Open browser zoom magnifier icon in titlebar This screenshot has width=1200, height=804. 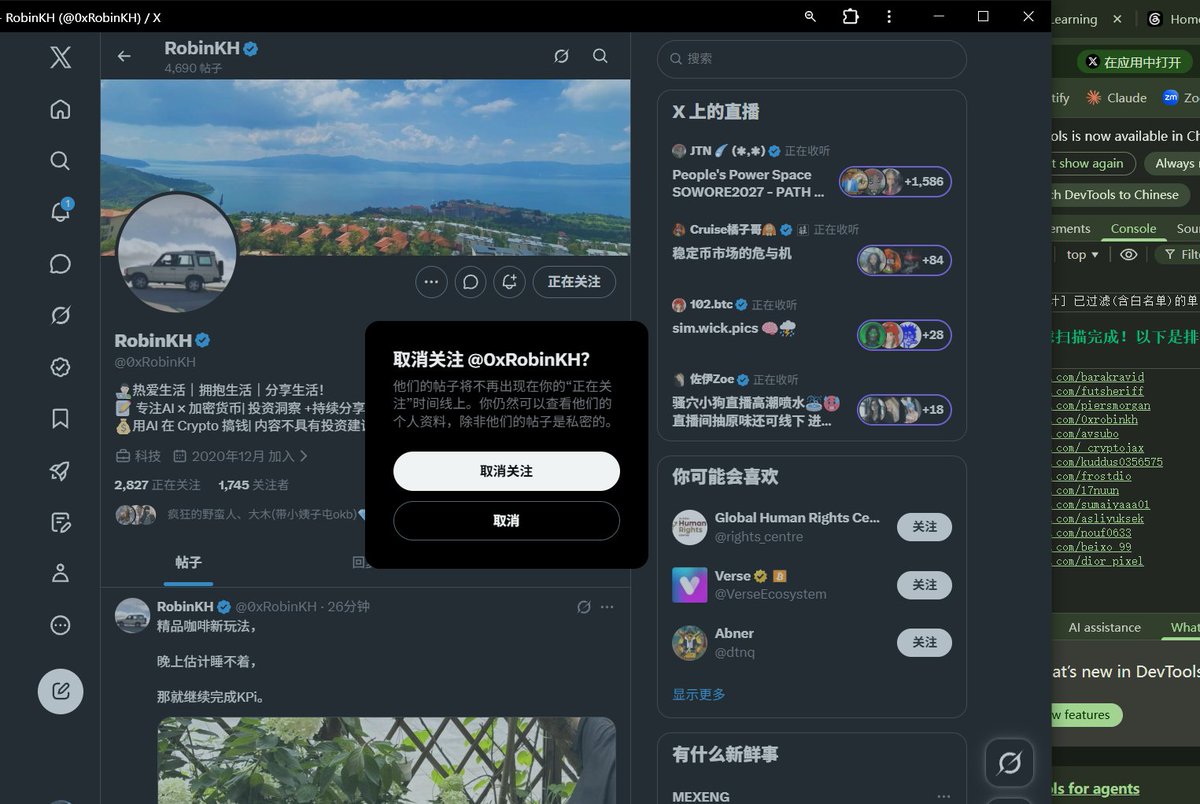(x=810, y=16)
